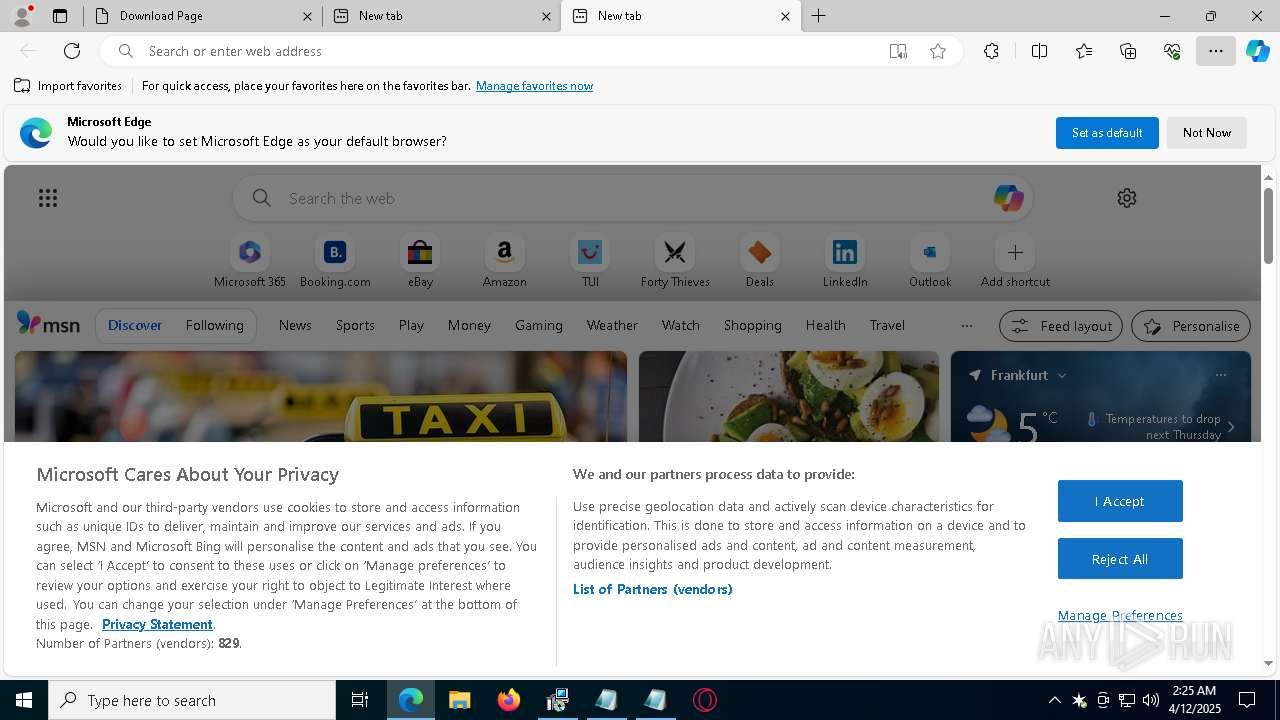Open the Feed layout button
This screenshot has height=720, width=1280.
[1061, 326]
